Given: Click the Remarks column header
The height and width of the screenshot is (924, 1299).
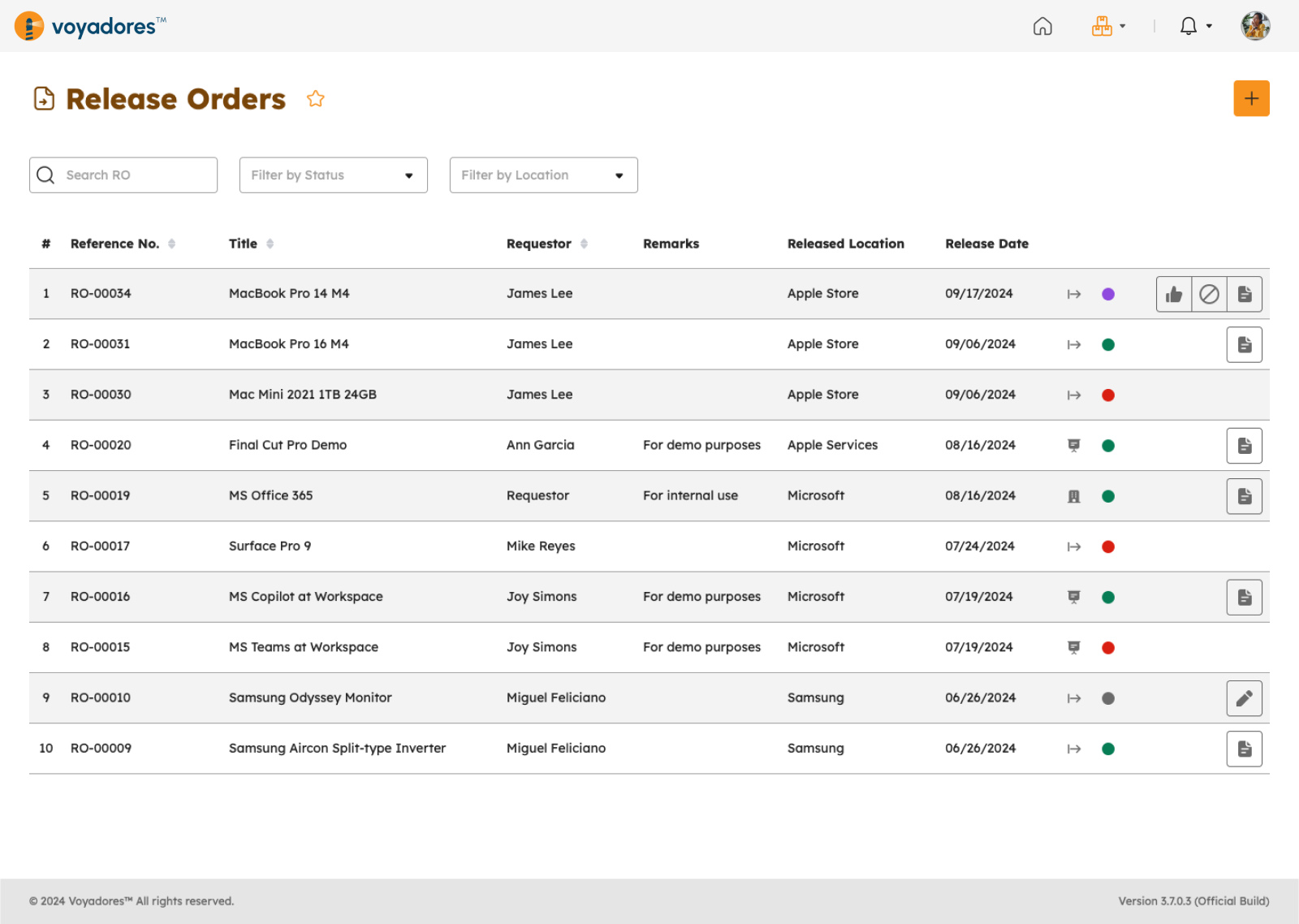Looking at the screenshot, I should tap(671, 244).
